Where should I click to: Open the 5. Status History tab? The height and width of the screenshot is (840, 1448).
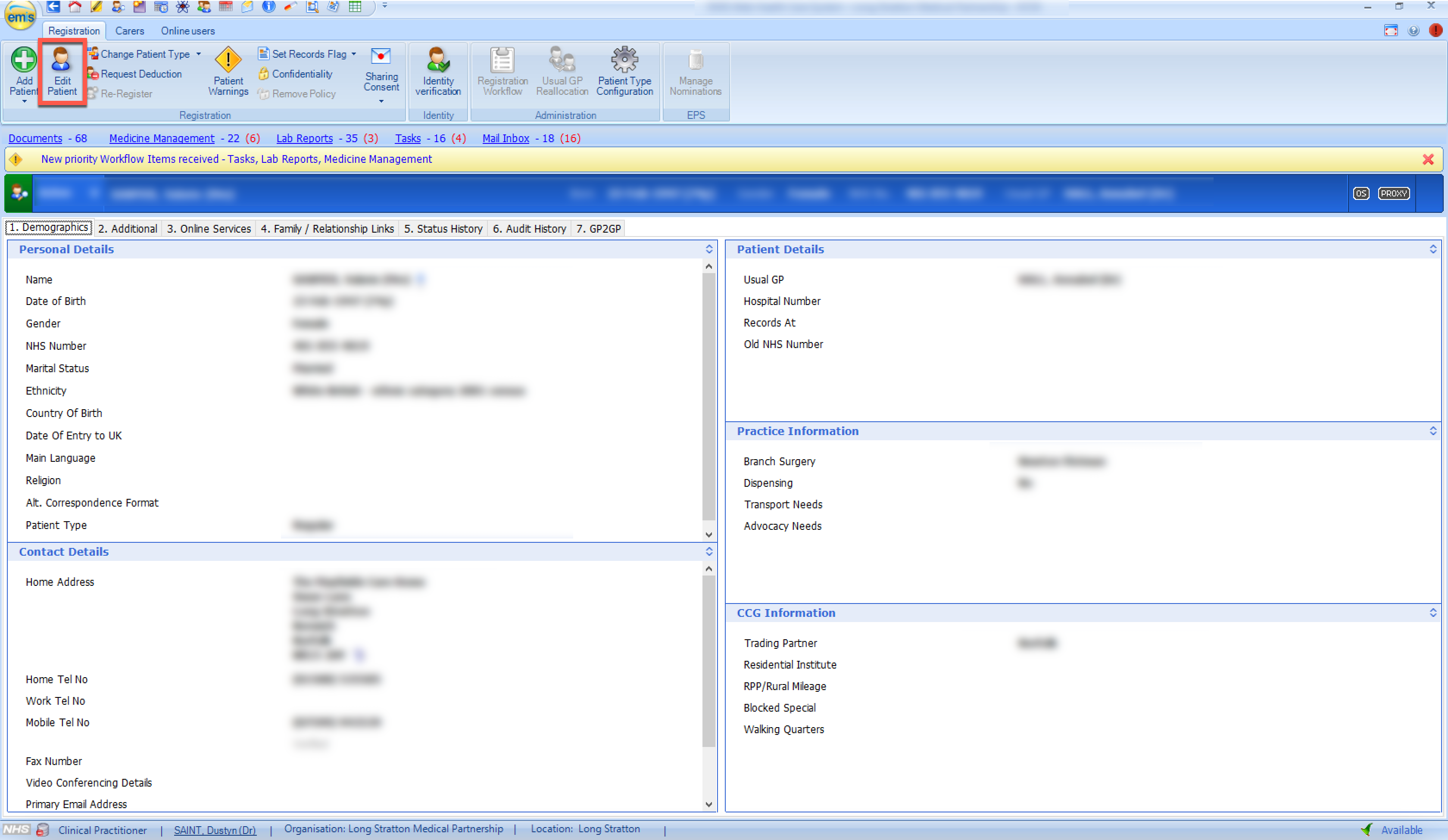(443, 229)
